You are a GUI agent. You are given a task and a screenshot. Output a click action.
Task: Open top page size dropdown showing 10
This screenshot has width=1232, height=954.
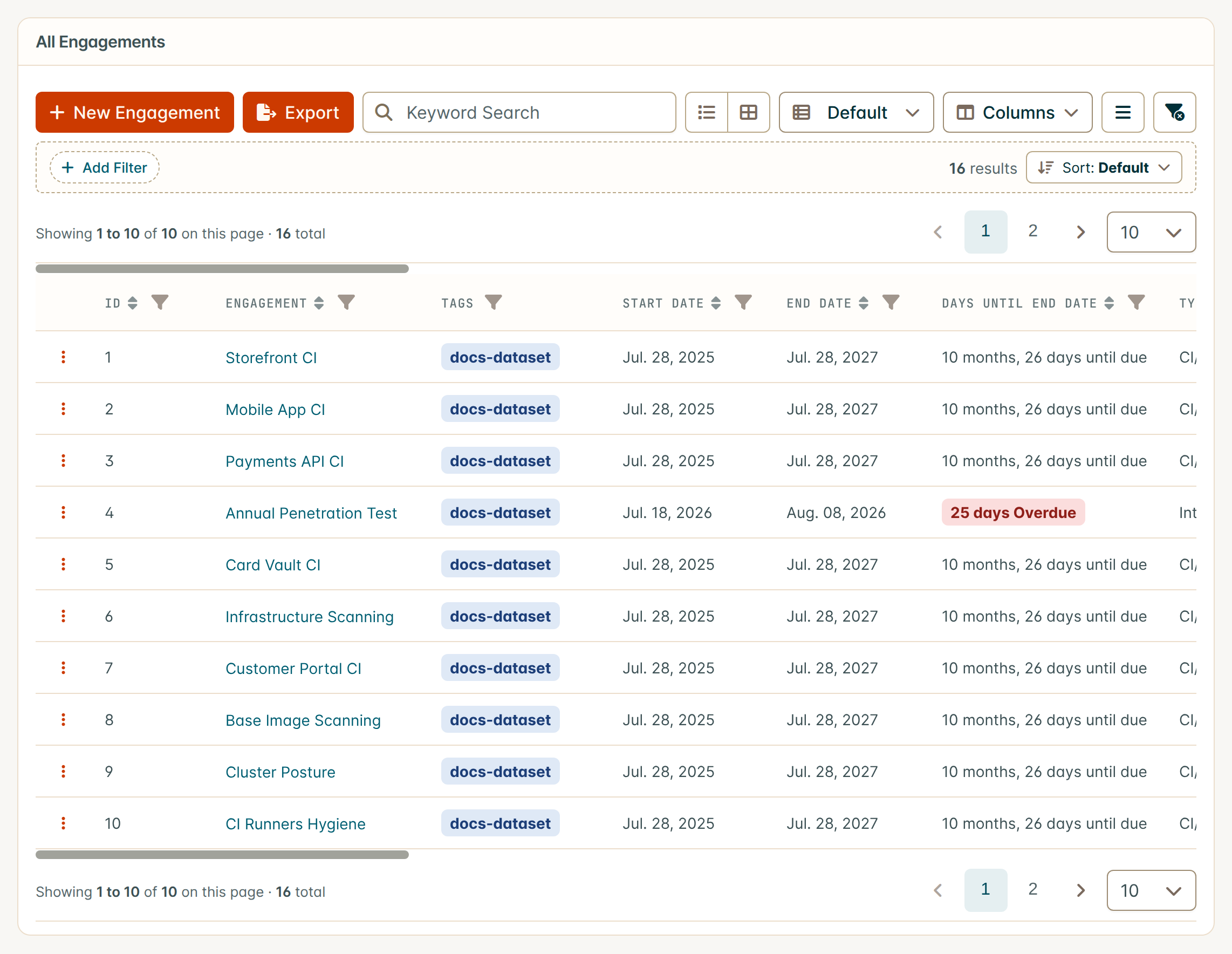coord(1151,232)
